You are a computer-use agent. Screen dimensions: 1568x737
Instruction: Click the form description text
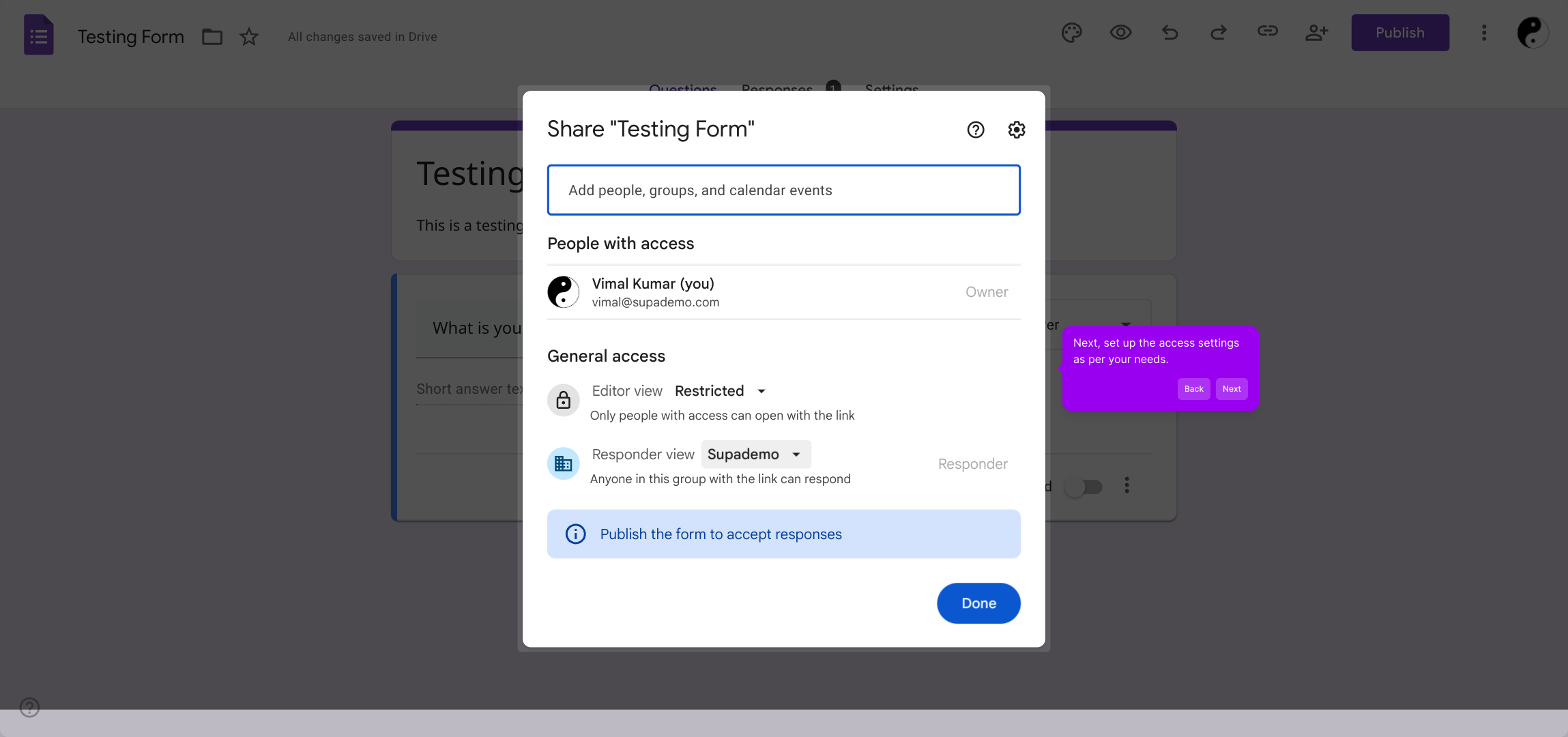(x=470, y=225)
